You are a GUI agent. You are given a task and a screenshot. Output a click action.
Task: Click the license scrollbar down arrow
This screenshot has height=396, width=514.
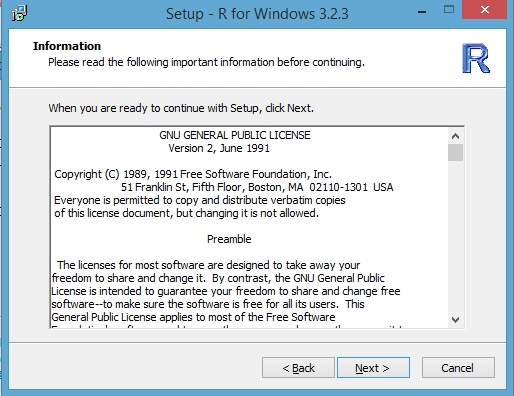[455, 320]
